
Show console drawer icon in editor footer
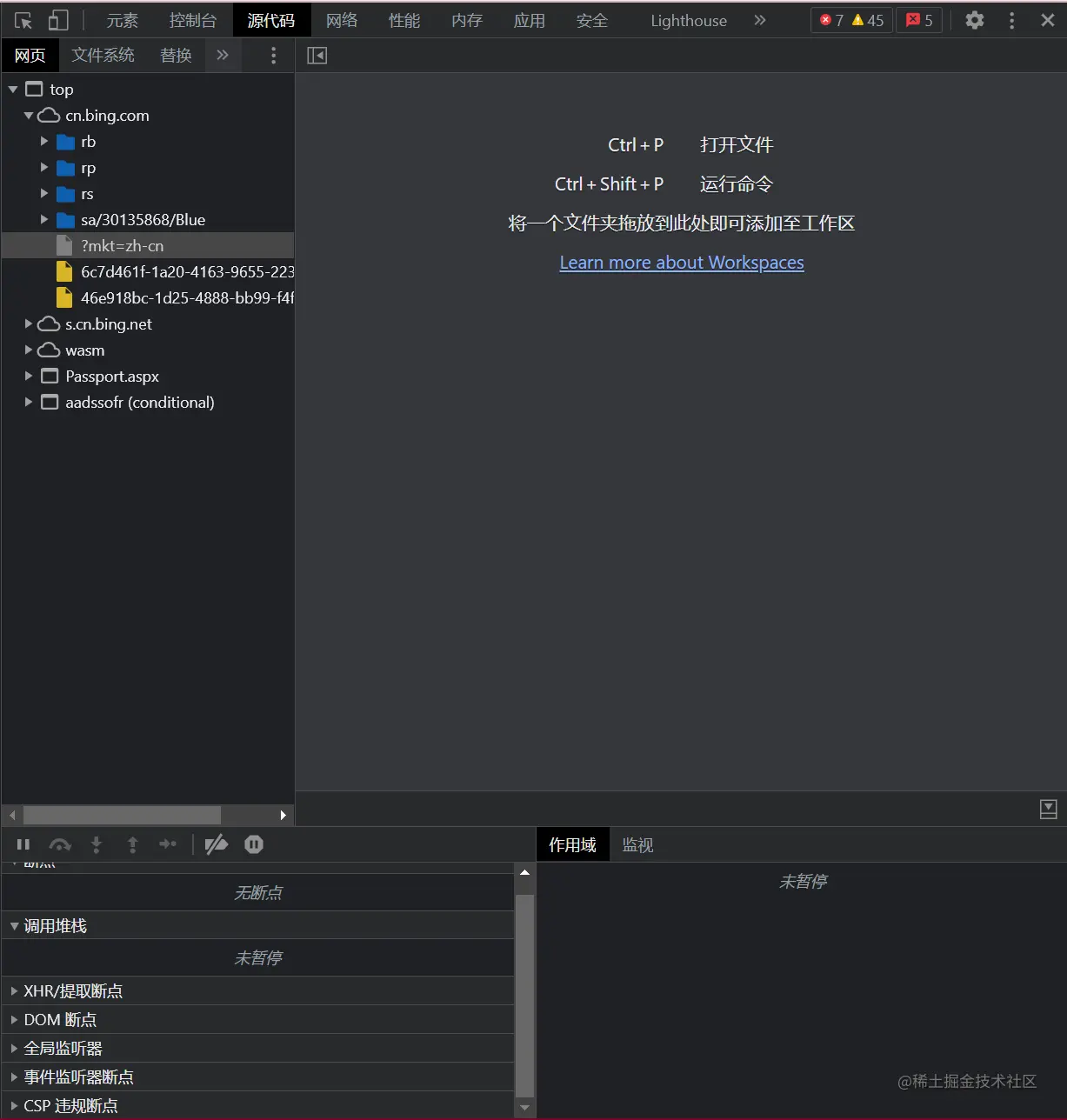point(1049,809)
